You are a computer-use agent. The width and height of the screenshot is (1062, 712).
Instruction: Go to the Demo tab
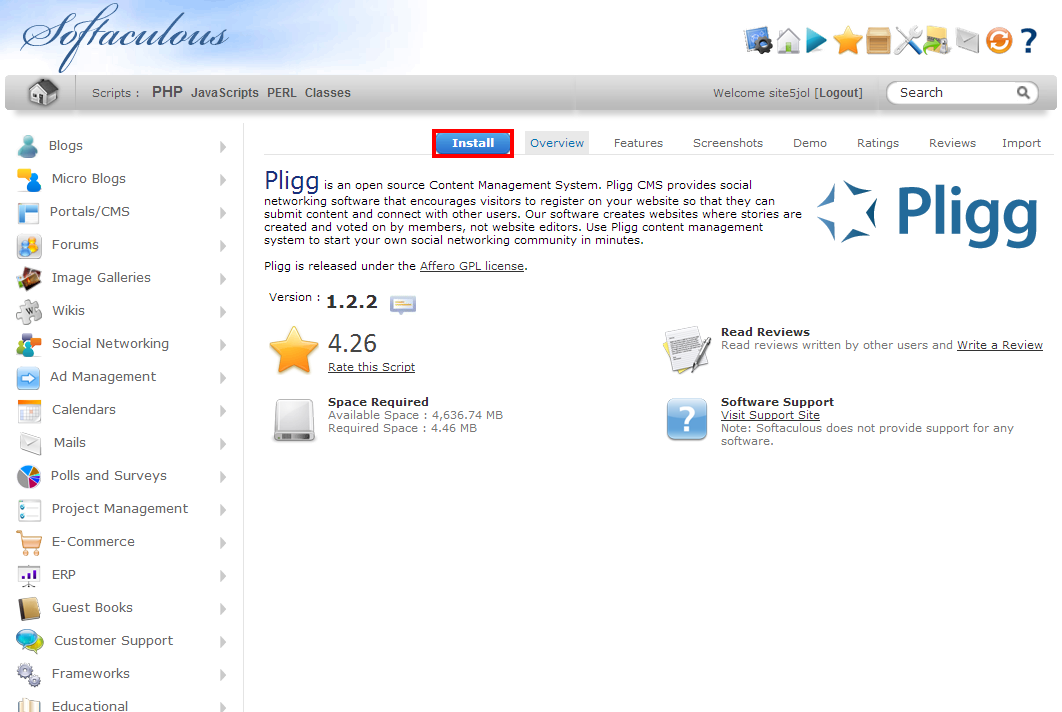tap(810, 143)
